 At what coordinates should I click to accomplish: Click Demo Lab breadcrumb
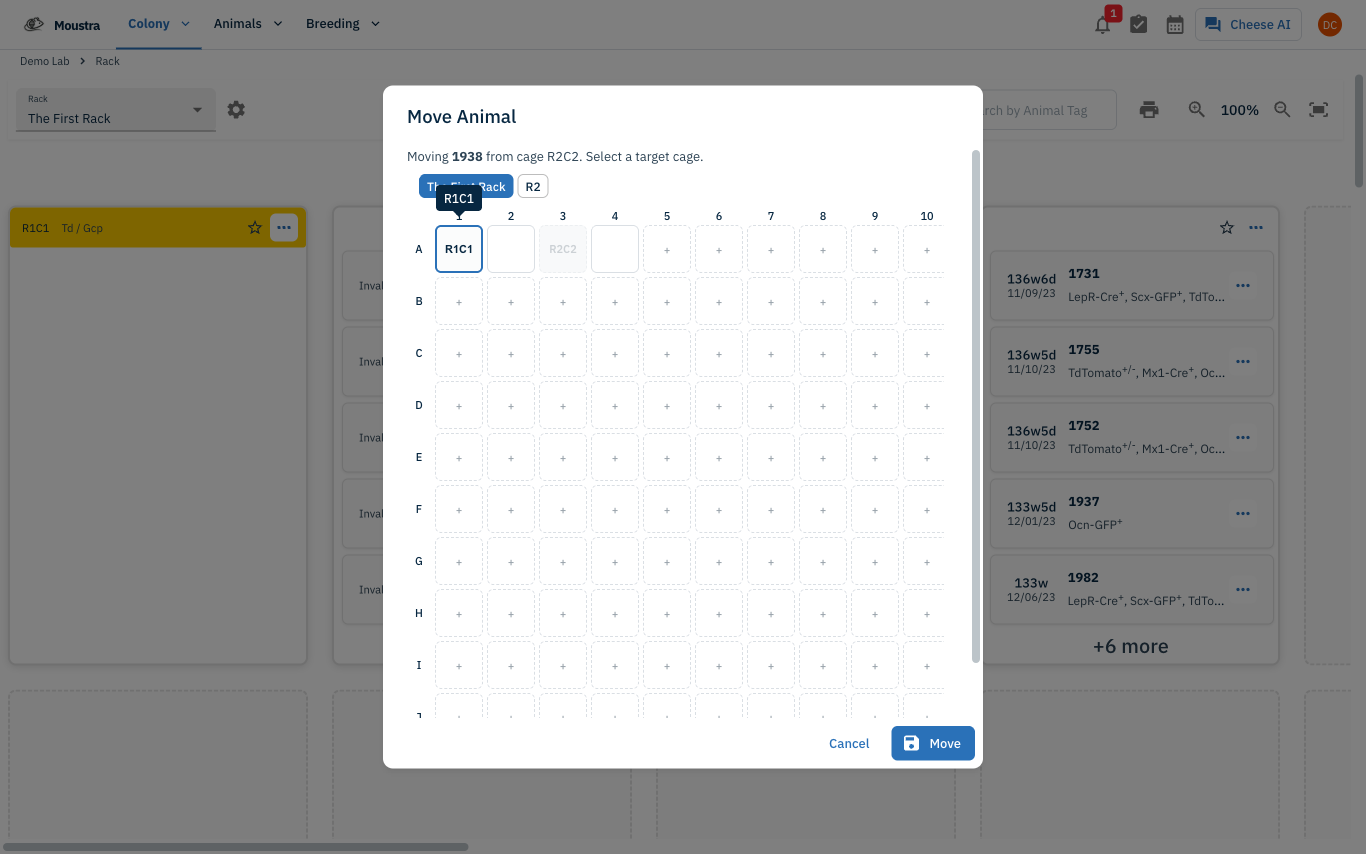click(x=45, y=61)
